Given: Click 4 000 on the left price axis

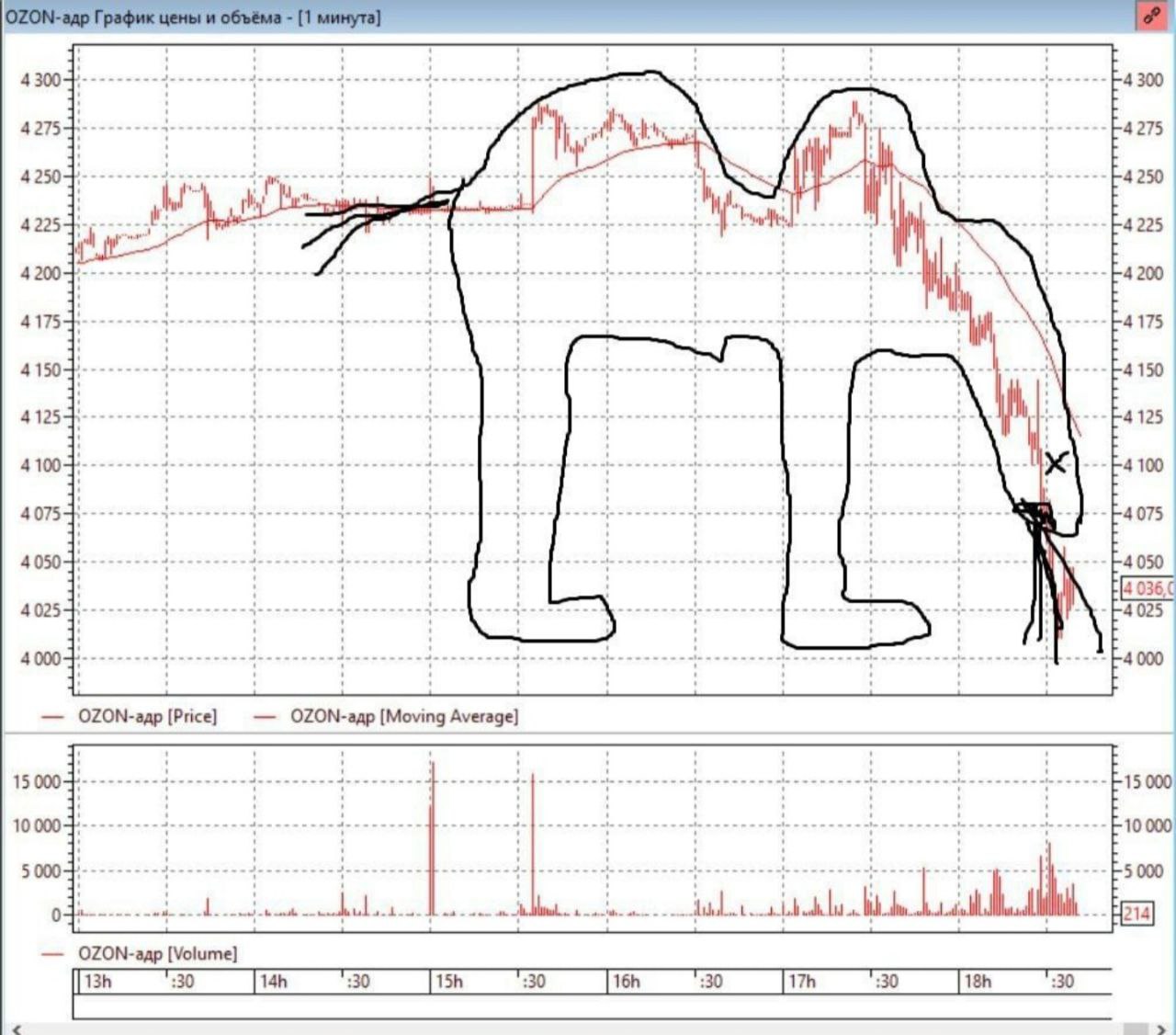Looking at the screenshot, I should [x=40, y=658].
